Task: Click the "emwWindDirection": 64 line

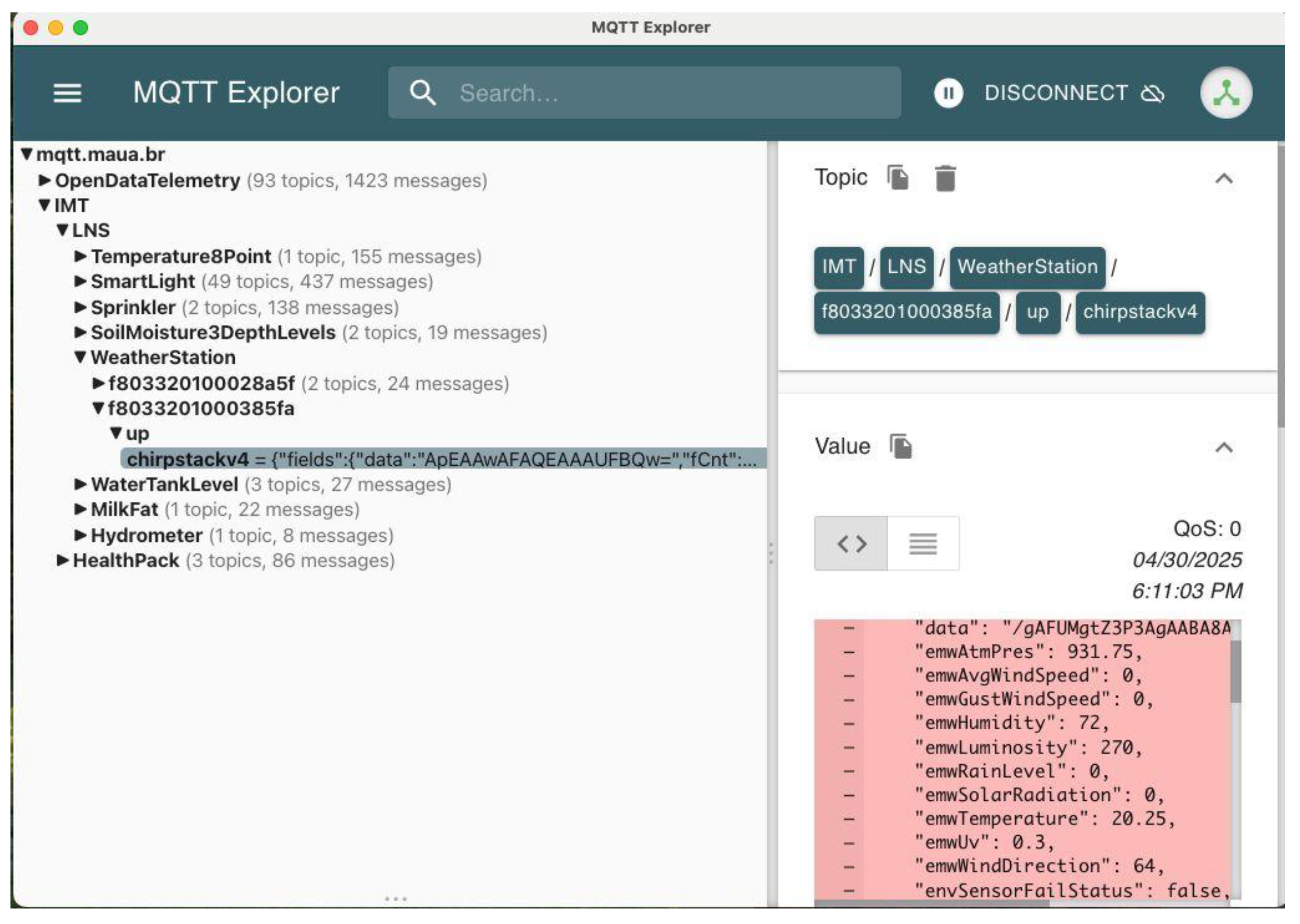Action: 1039,867
